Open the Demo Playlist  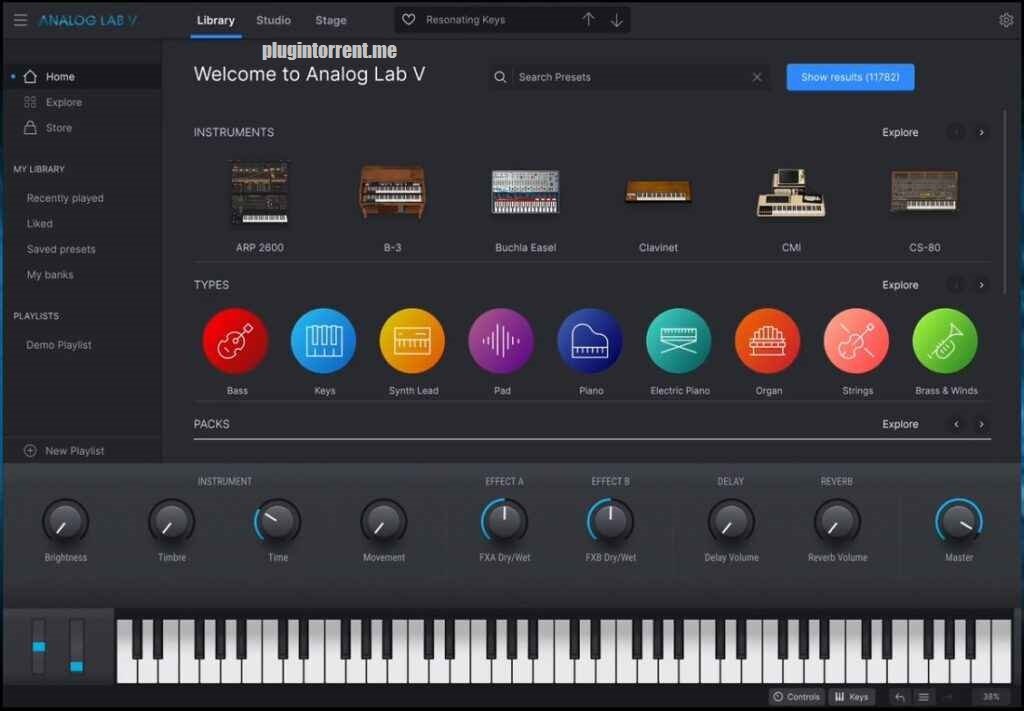[x=59, y=345]
